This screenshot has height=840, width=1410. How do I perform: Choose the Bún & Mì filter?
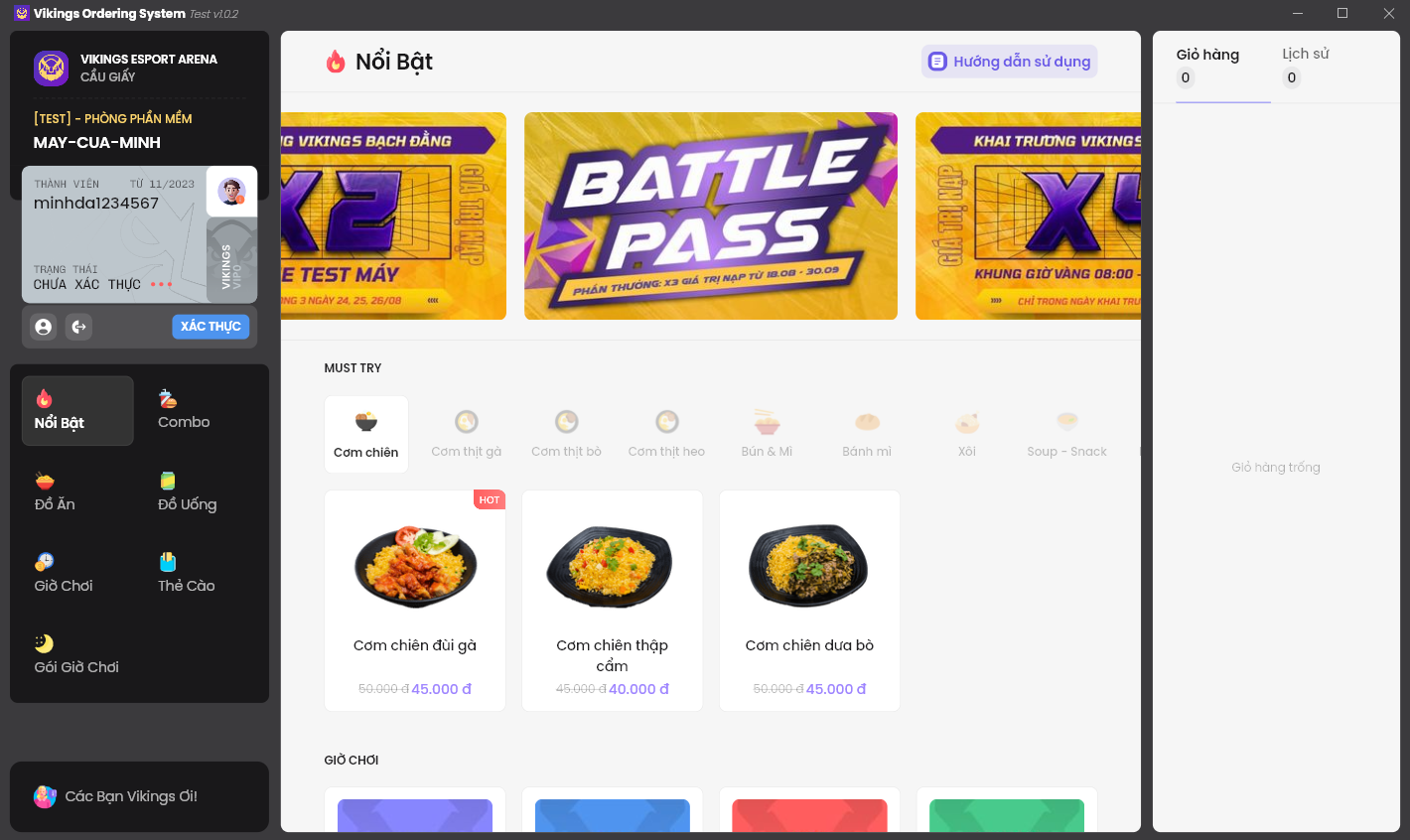click(767, 434)
